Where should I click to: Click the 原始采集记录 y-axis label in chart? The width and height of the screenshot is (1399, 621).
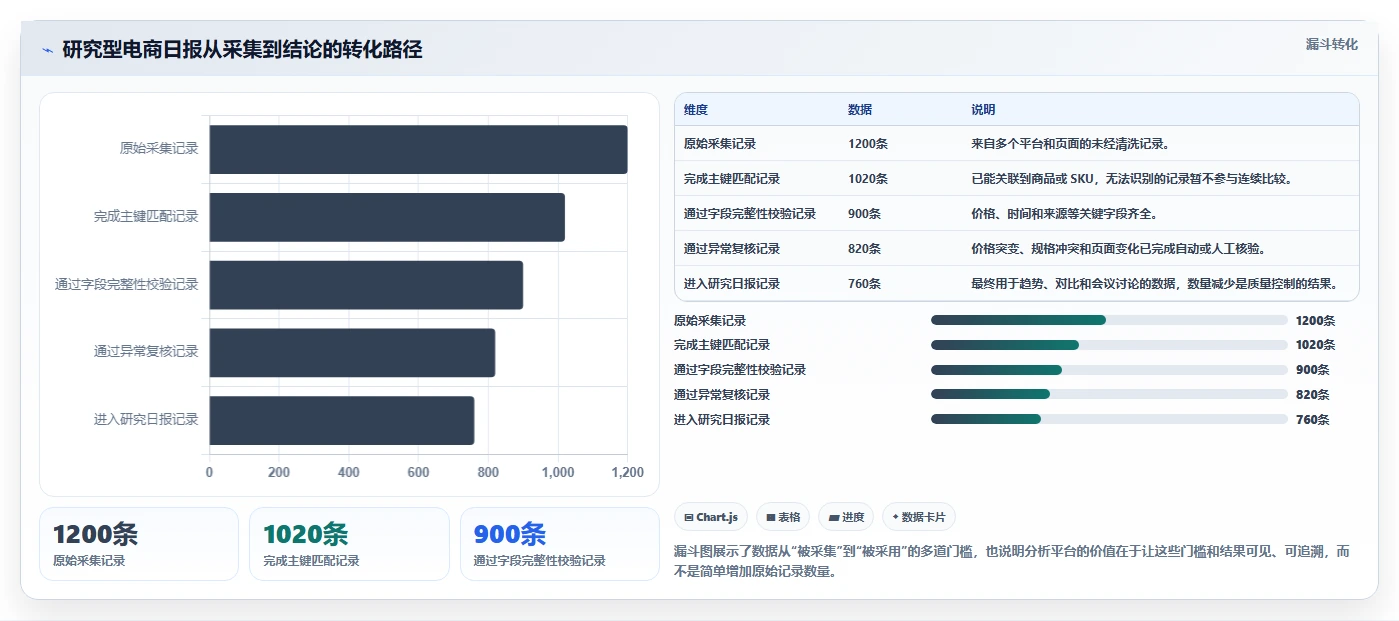pyautogui.click(x=159, y=149)
